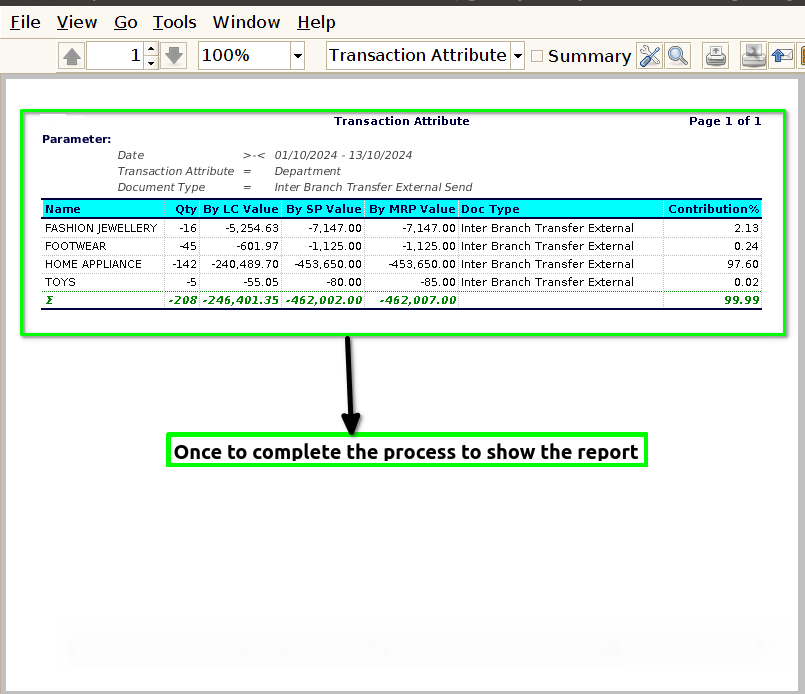Enable the Summary checkbox
This screenshot has width=805, height=694.
[x=537, y=56]
